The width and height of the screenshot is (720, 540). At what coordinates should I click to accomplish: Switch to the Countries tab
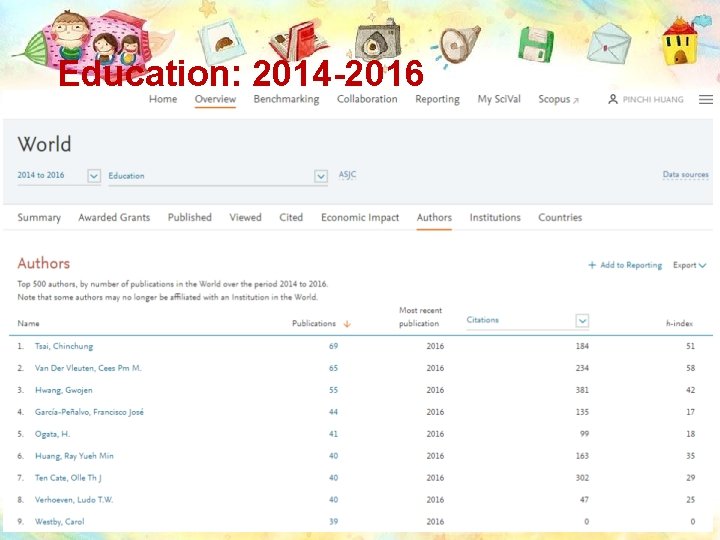[x=560, y=218]
